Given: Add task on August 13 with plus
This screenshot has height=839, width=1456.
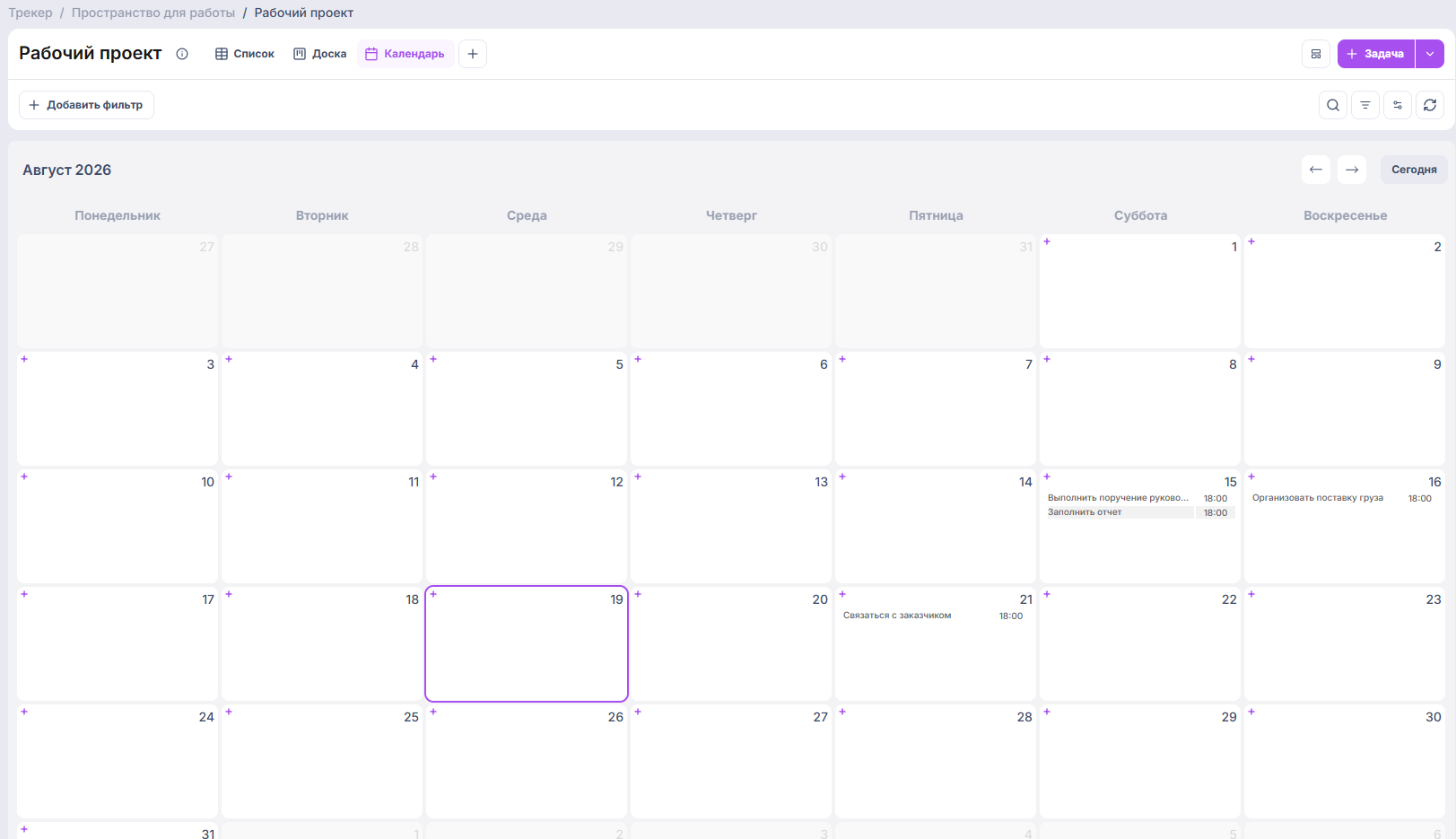Looking at the screenshot, I should [638, 476].
